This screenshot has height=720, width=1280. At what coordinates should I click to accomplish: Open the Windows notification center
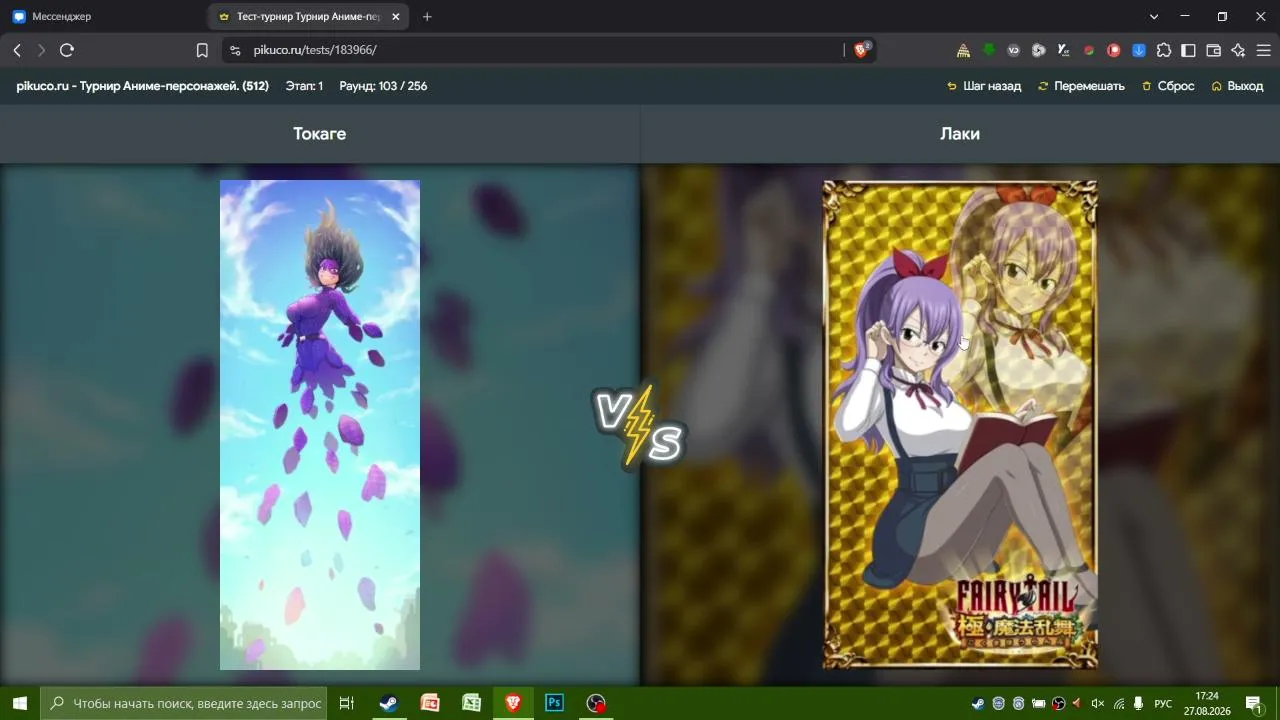pyautogui.click(x=1253, y=704)
